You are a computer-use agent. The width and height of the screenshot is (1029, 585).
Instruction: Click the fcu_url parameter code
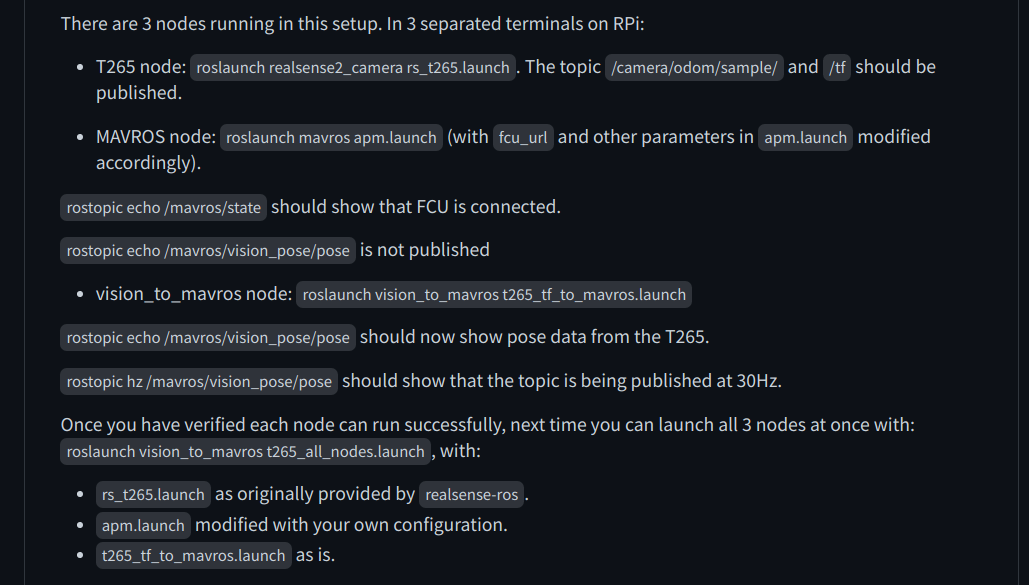click(x=523, y=138)
